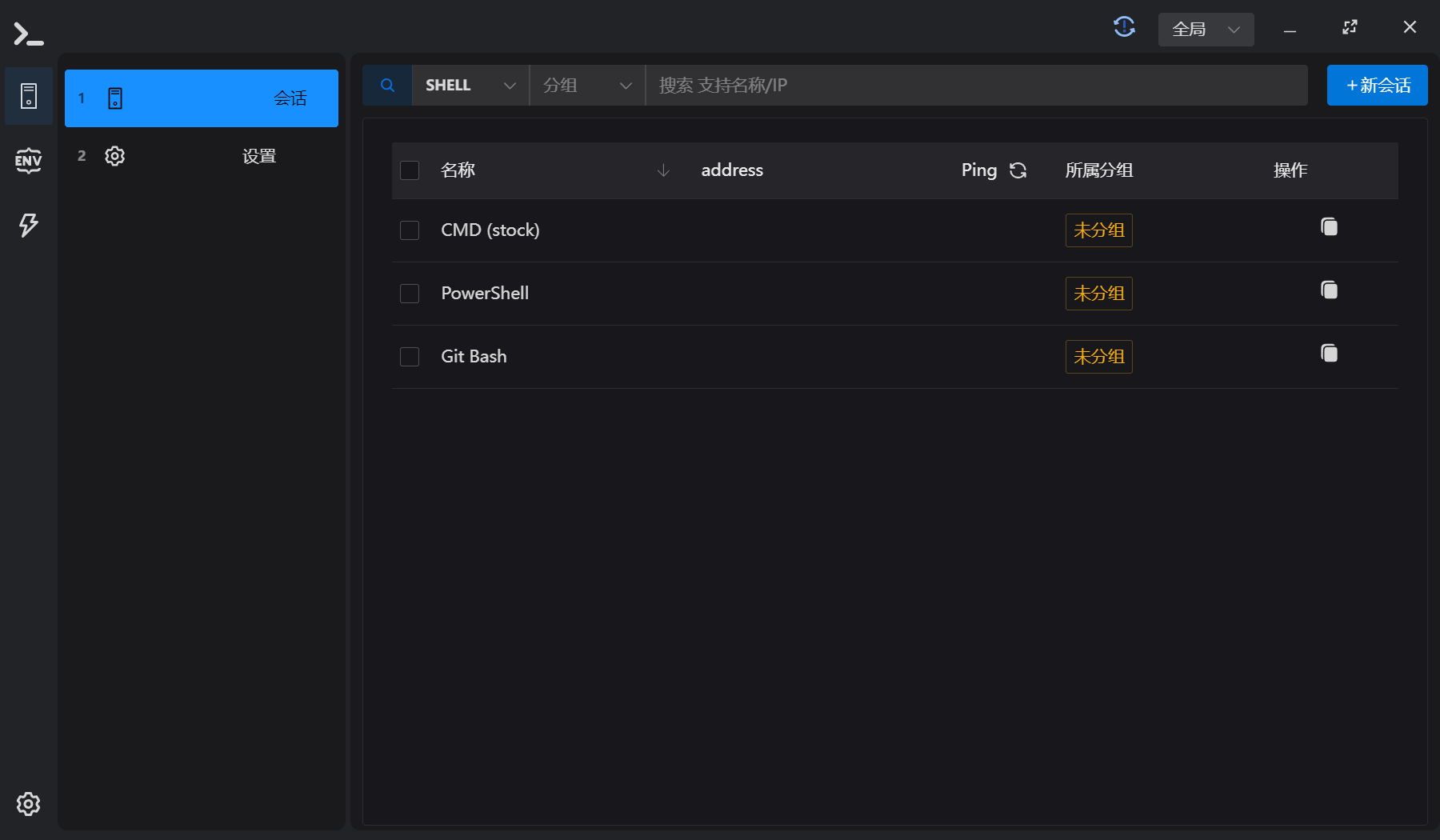Open the ENV environment sidebar icon
The height and width of the screenshot is (840, 1440).
click(28, 161)
